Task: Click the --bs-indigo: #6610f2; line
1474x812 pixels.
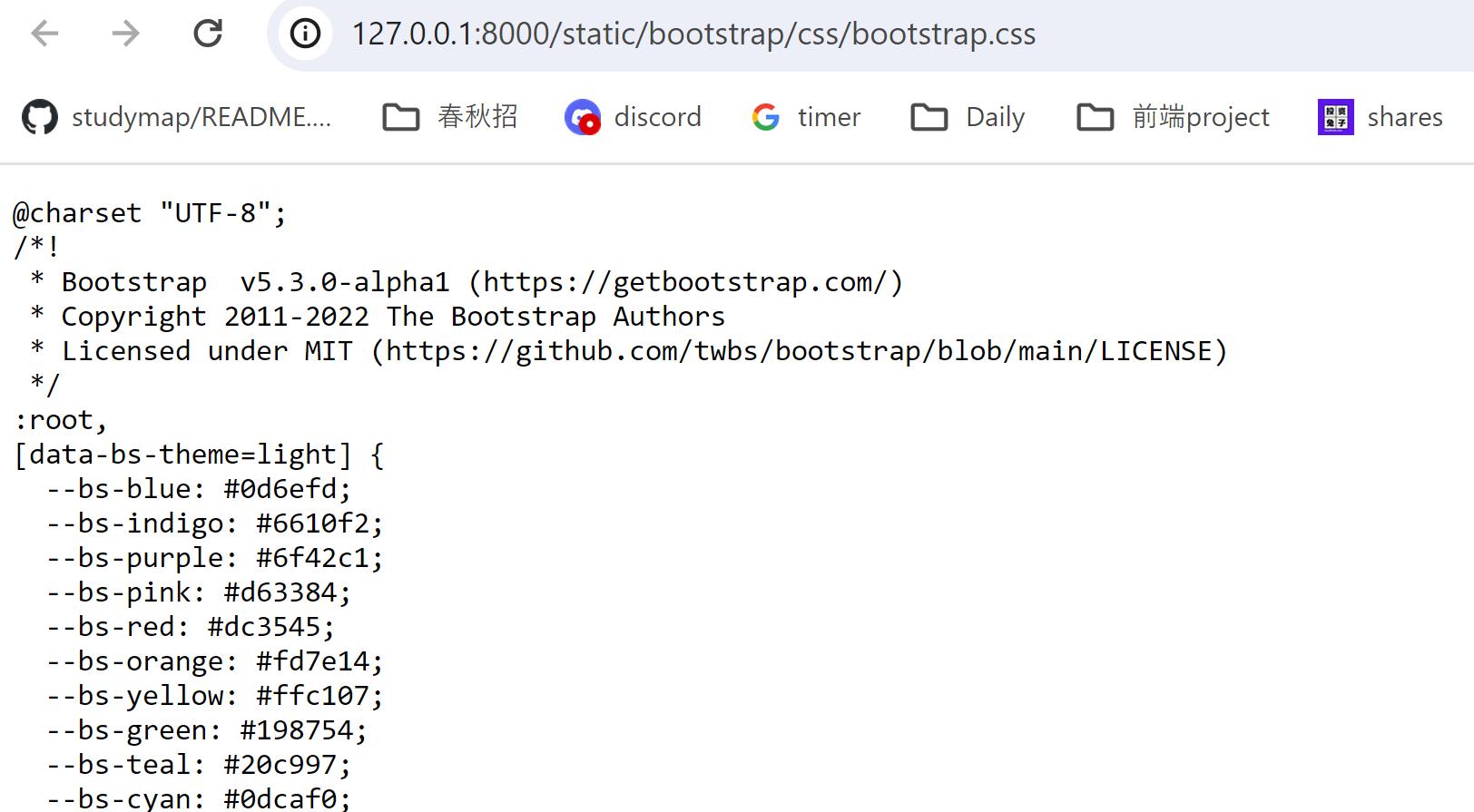Action: tap(215, 523)
